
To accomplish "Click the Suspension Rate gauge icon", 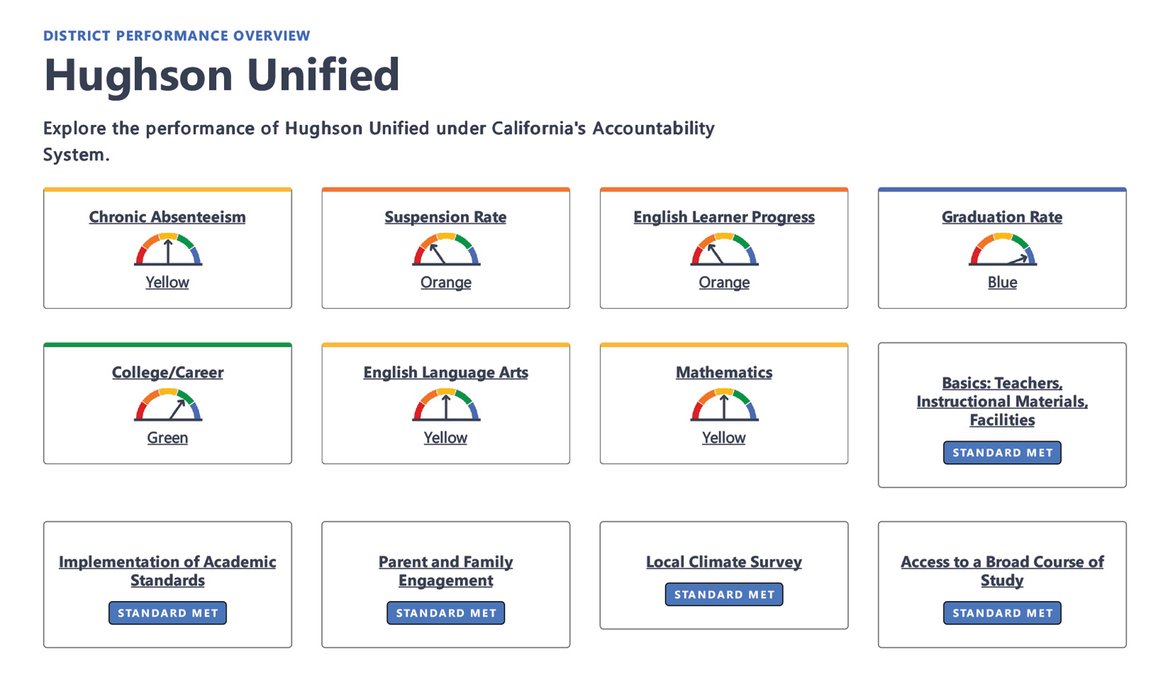I will tap(445, 250).
